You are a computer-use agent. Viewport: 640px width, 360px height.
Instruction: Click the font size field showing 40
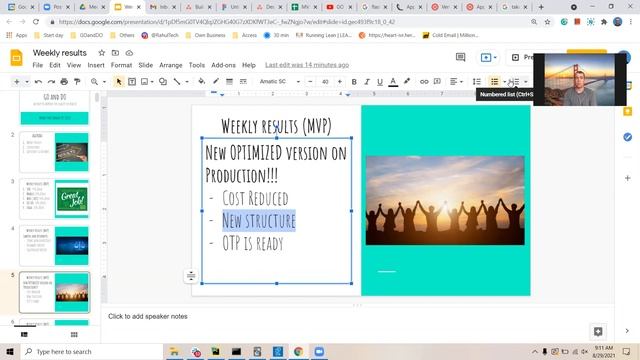[325, 82]
